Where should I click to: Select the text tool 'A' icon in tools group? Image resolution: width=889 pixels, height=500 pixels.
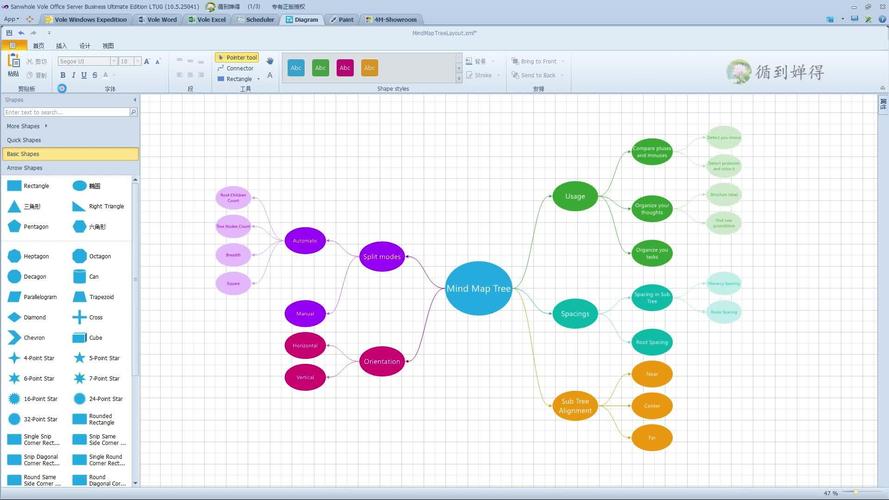270,75
